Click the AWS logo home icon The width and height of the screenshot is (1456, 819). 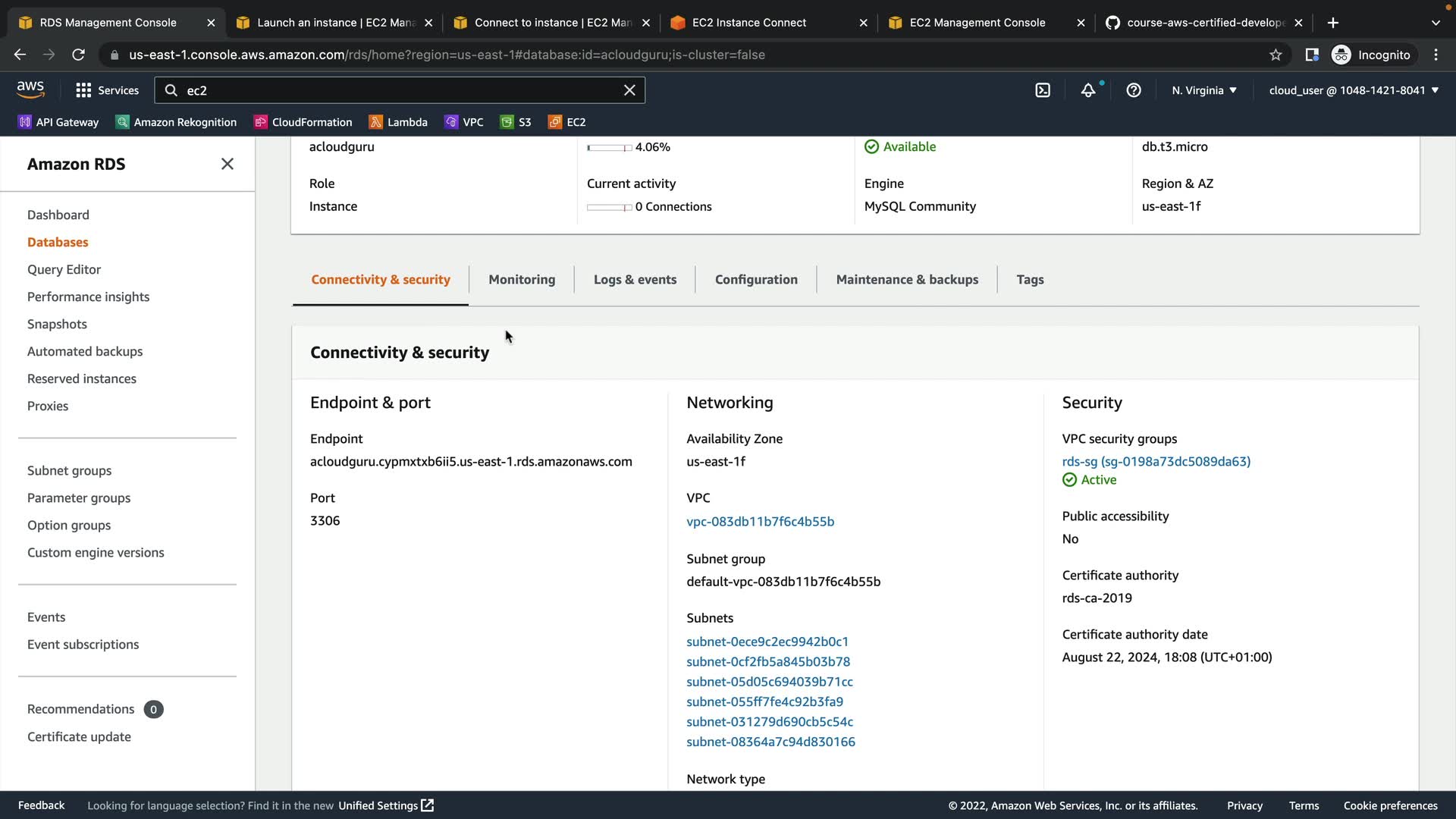click(x=30, y=89)
